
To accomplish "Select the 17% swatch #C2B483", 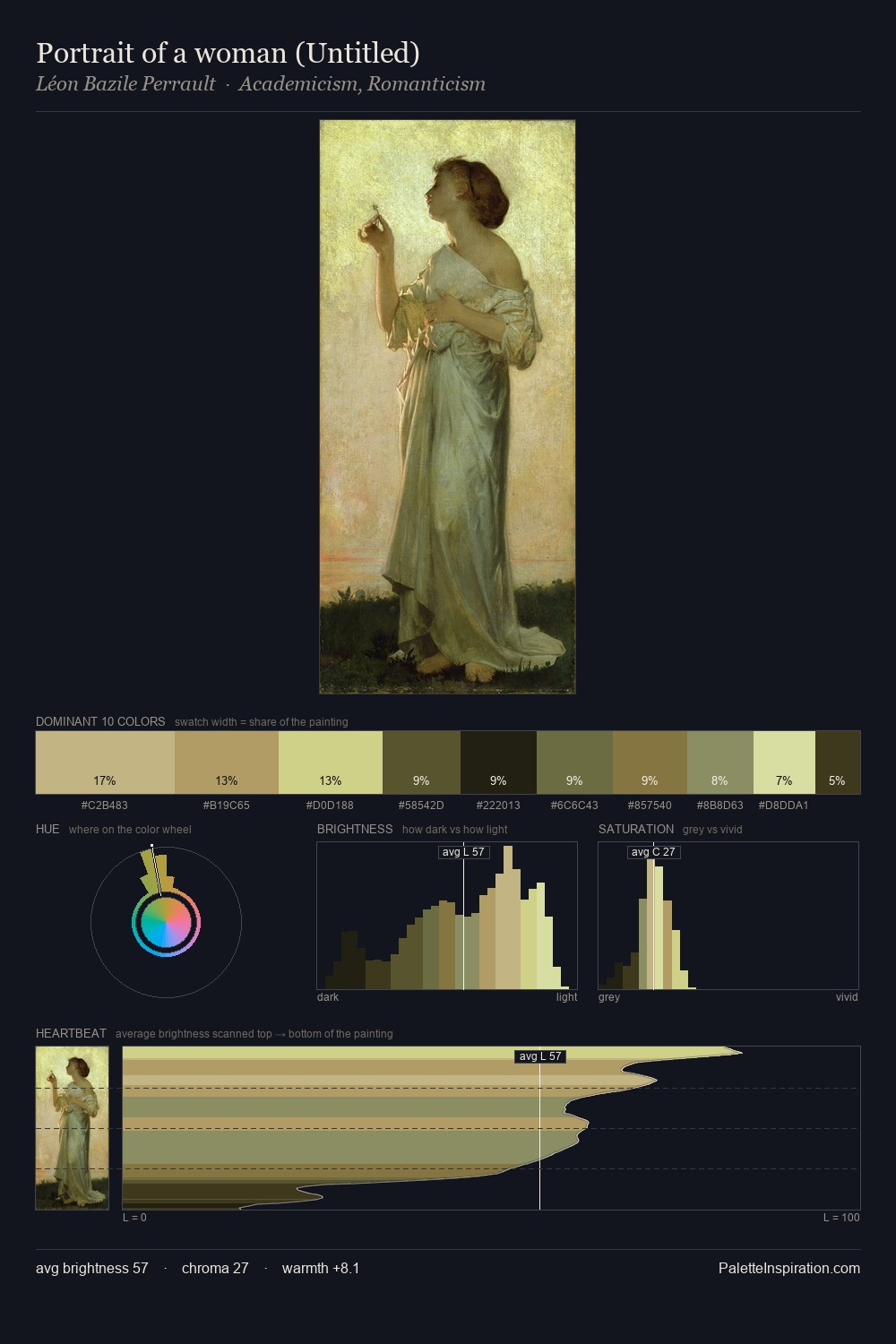I will (x=105, y=762).
